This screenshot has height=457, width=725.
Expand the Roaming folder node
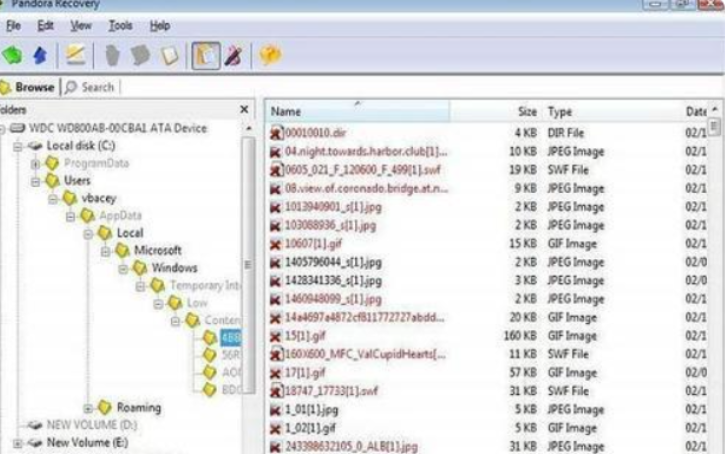[x=89, y=408]
